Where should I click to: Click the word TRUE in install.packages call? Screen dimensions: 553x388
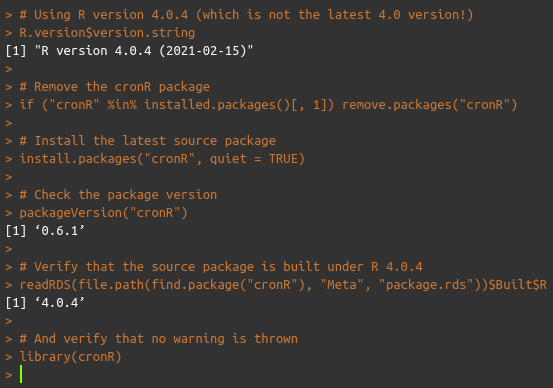[x=284, y=159]
